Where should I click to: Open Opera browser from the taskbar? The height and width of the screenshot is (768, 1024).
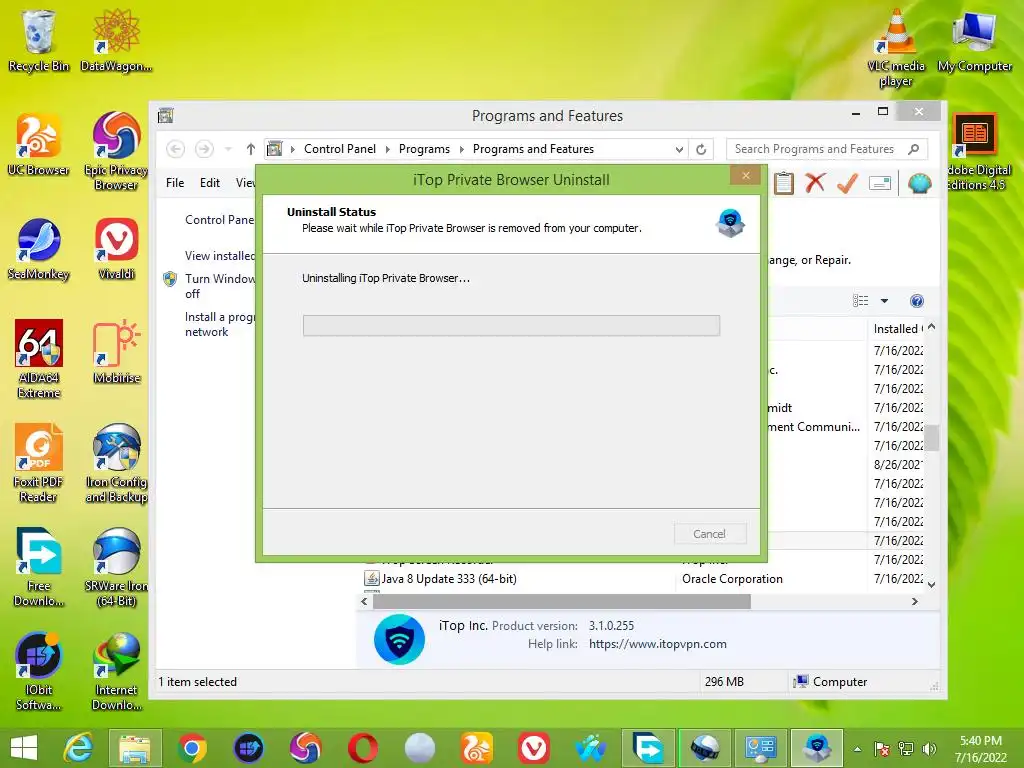click(x=362, y=748)
